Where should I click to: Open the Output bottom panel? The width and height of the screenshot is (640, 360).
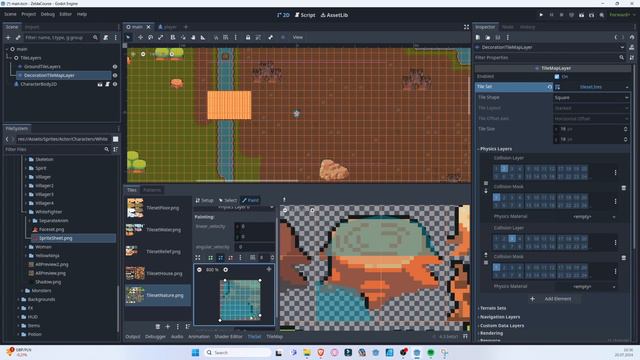[133, 337]
